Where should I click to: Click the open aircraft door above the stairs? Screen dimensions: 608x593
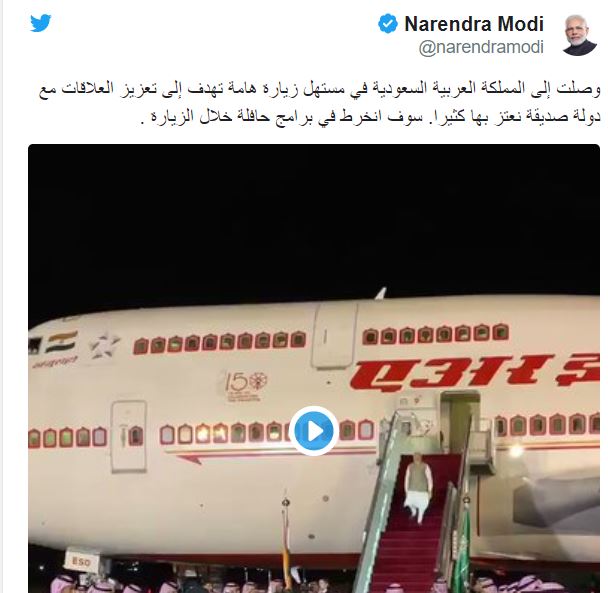click(x=460, y=423)
